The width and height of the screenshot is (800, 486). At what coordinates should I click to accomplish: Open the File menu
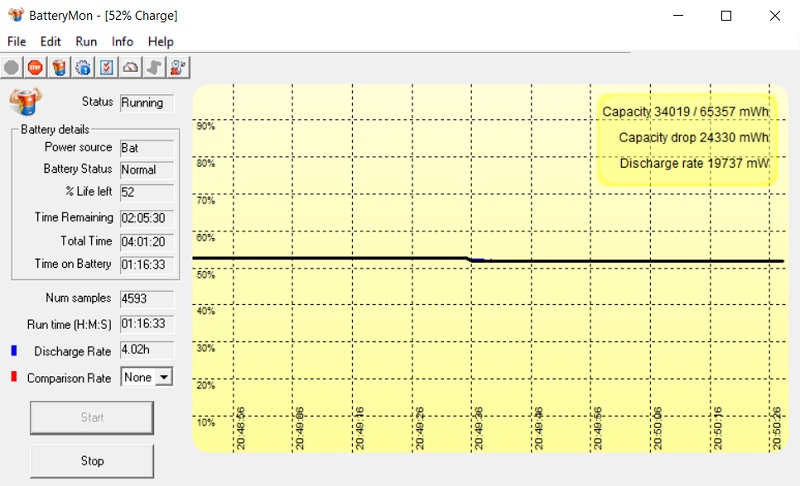tap(16, 41)
